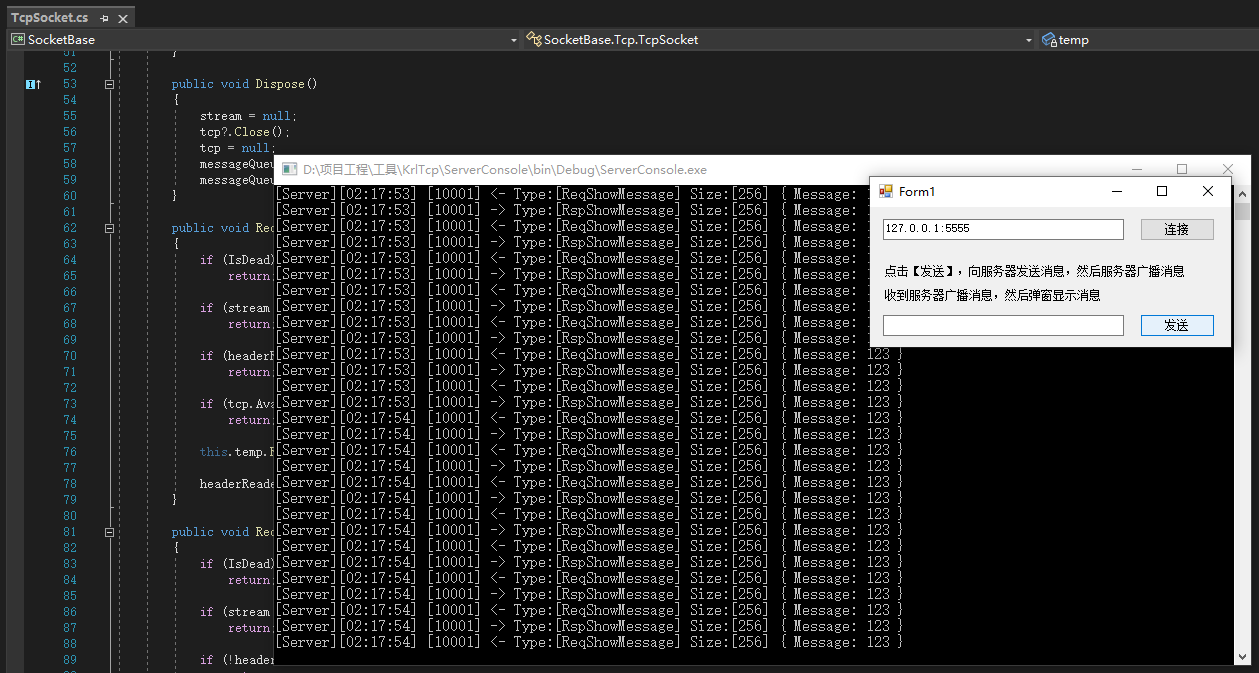The height and width of the screenshot is (673, 1259).
Task: Collapse the Dispose() method on line 53
Action: click(109, 84)
